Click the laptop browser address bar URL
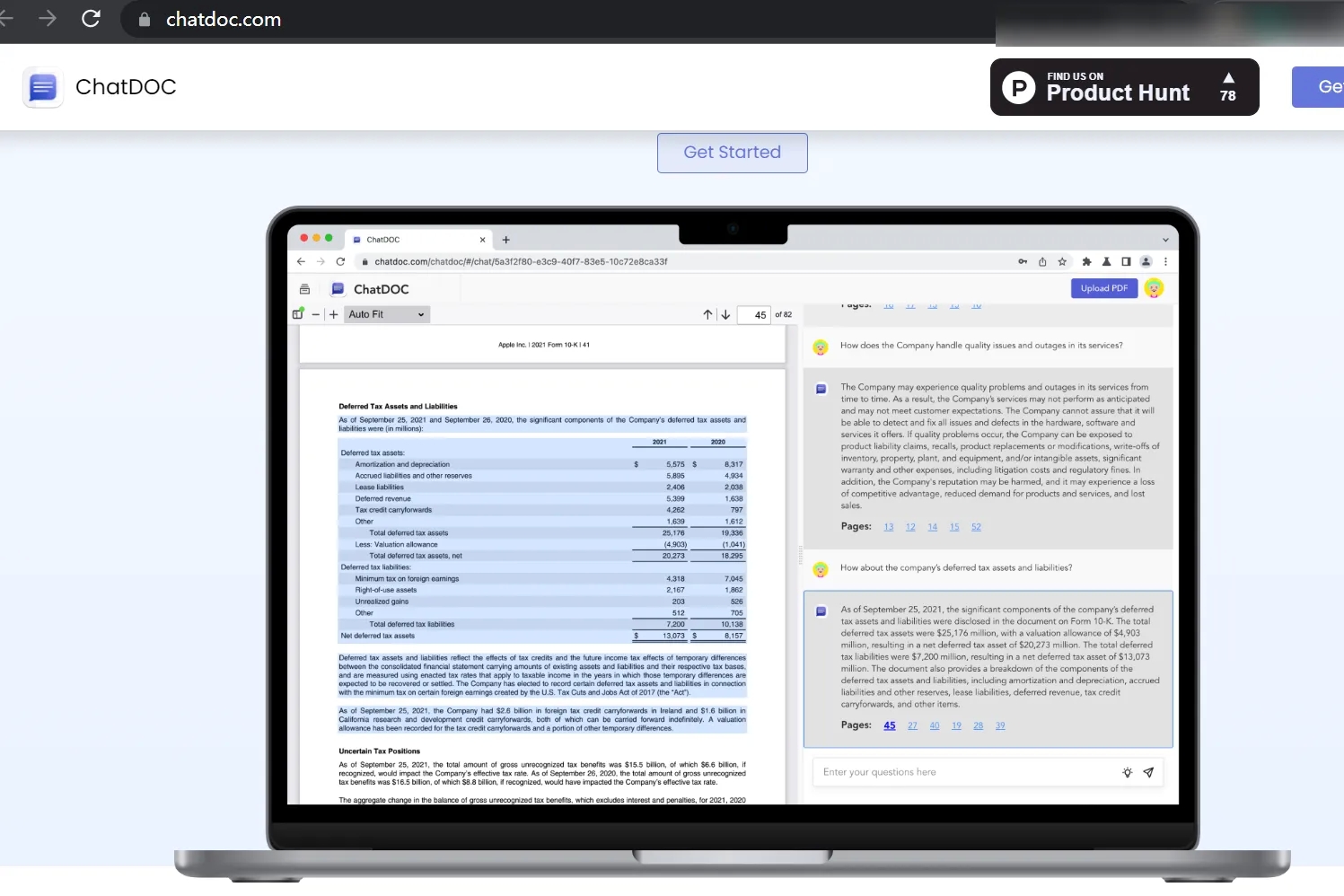The image size is (1344, 896). pos(521,262)
